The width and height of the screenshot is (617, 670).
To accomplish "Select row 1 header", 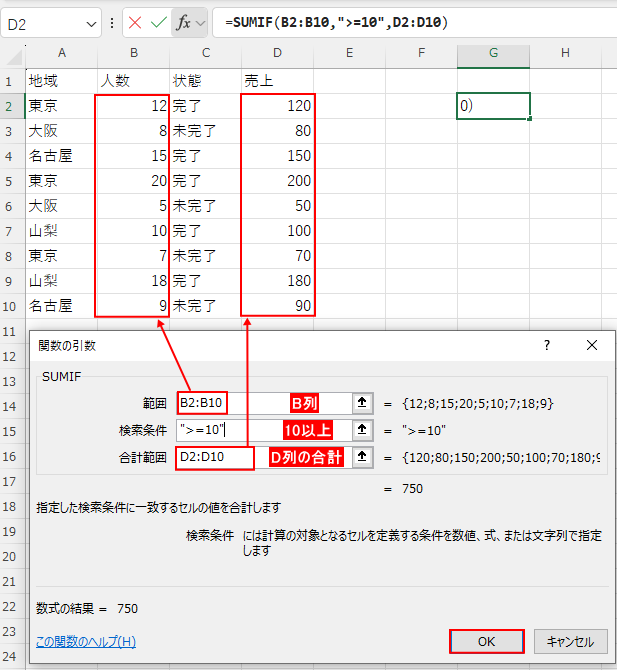I will [12, 80].
